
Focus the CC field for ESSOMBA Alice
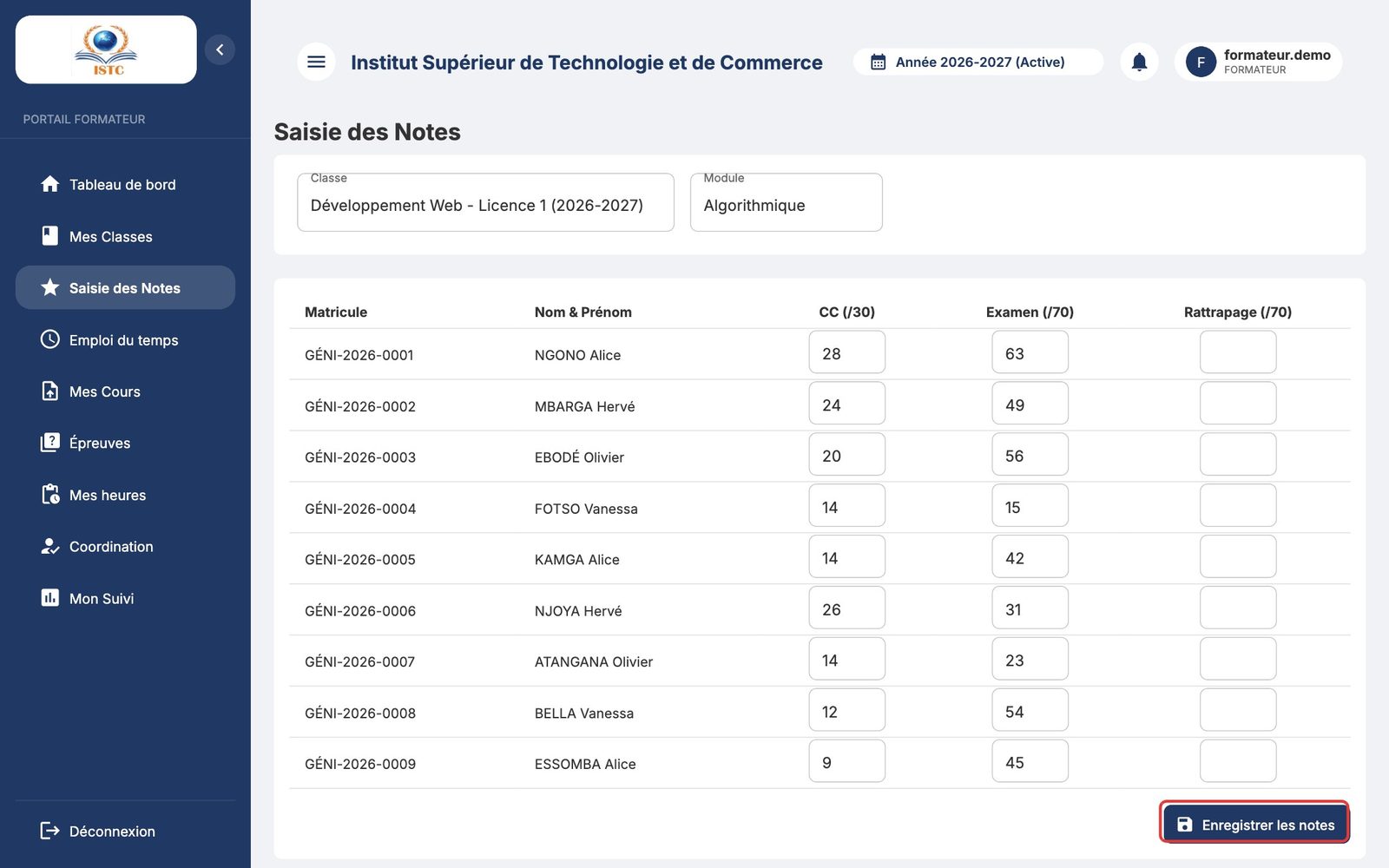(x=847, y=761)
